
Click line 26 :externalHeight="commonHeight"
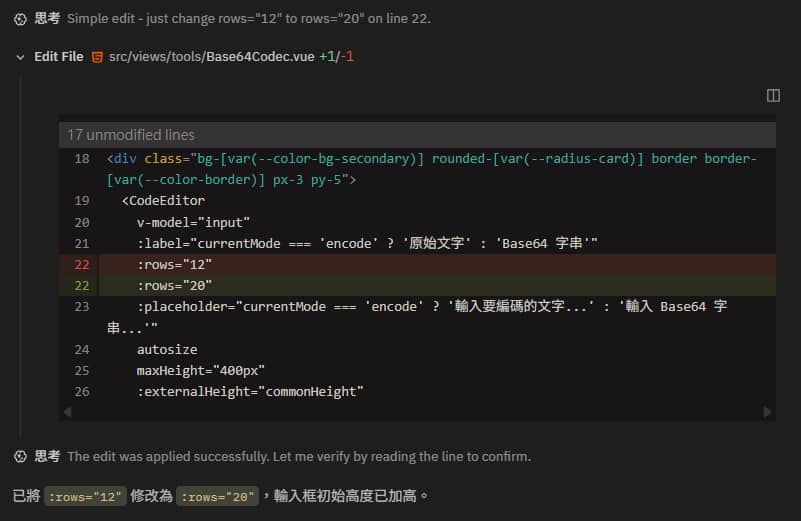pos(250,392)
